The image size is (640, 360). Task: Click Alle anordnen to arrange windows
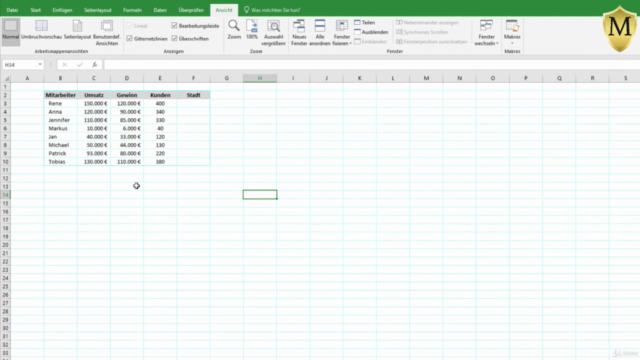(320, 32)
